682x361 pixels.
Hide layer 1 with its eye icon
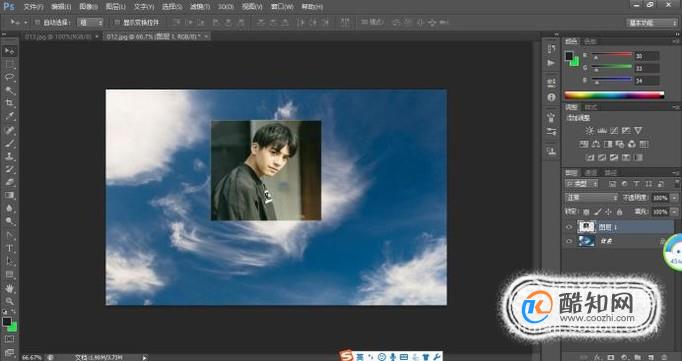click(569, 227)
